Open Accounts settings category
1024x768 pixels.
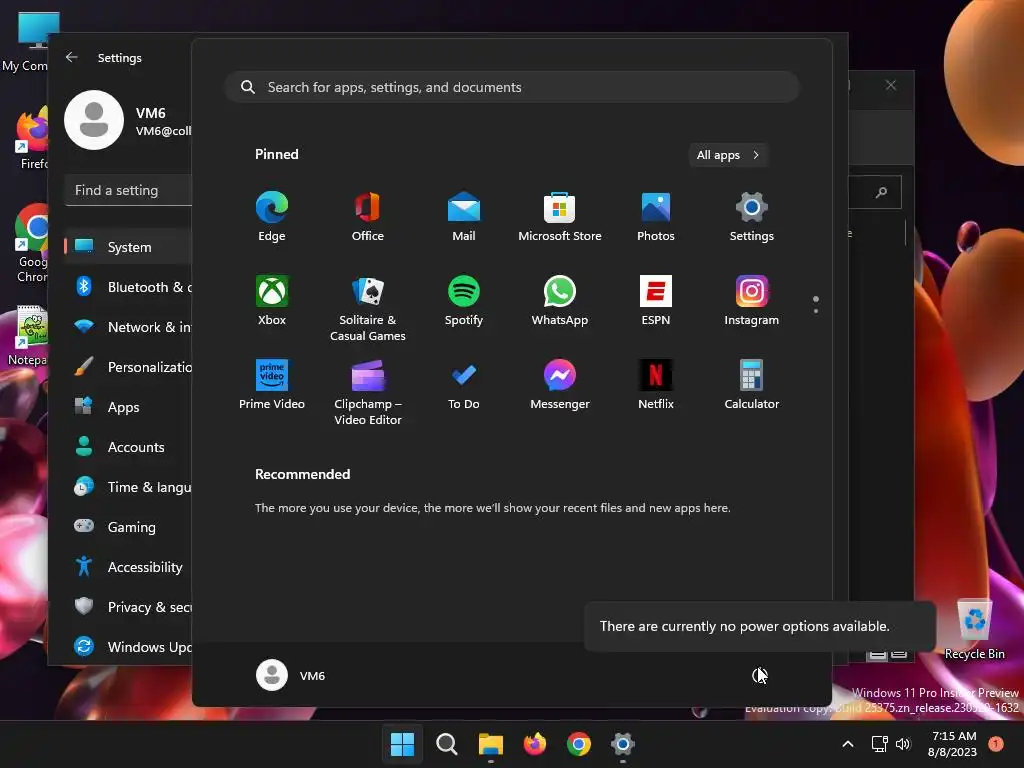[128, 447]
